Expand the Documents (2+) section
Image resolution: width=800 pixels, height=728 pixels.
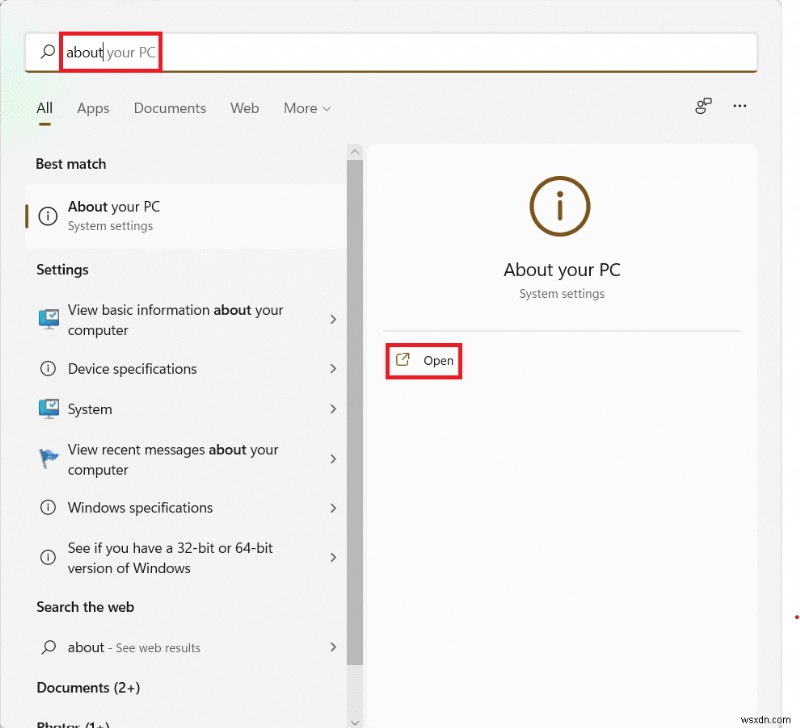(x=88, y=688)
